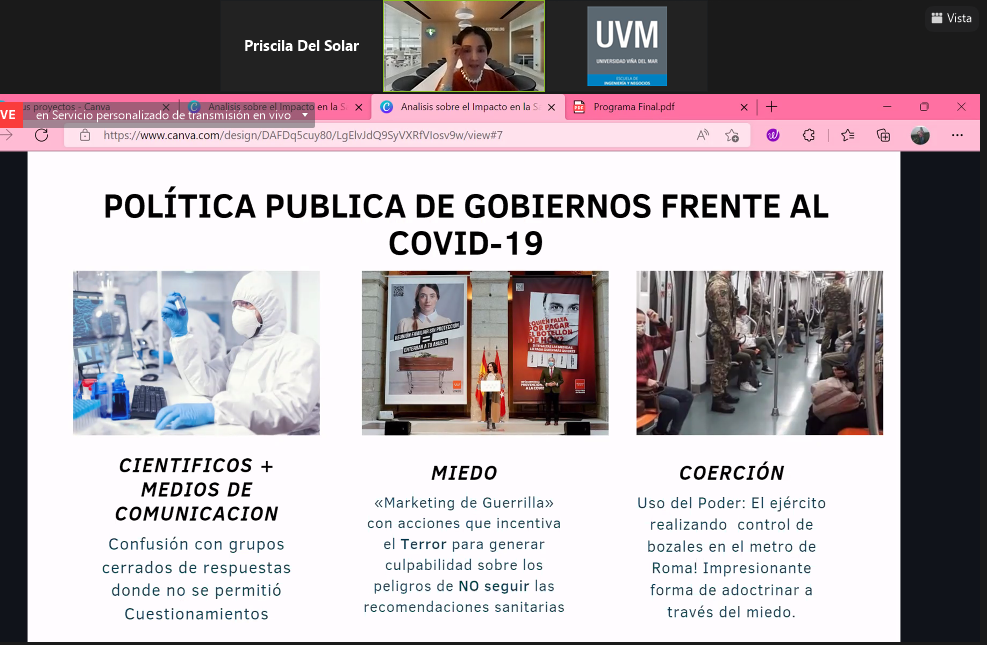The height and width of the screenshot is (645, 991).
Task: Switch to the Programa Final.pdf tab
Action: [634, 107]
